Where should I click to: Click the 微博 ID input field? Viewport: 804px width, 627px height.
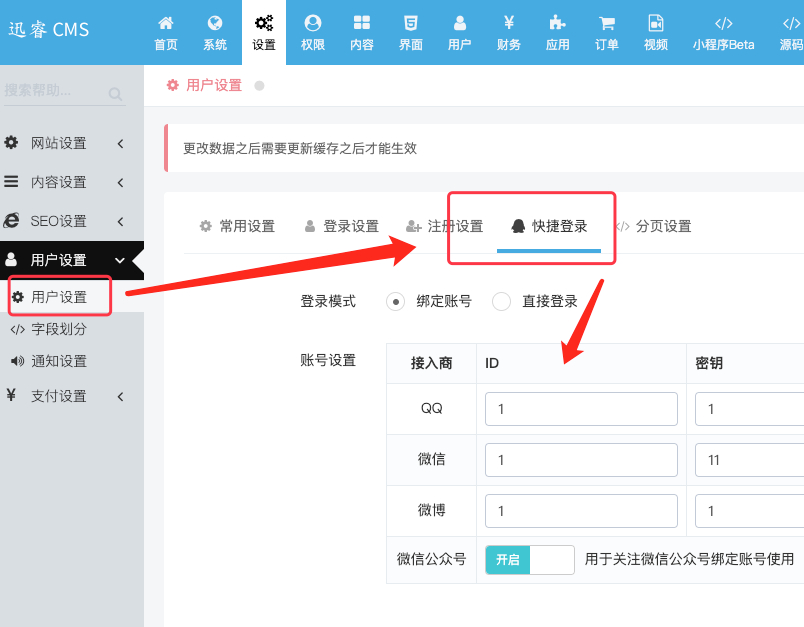[581, 511]
